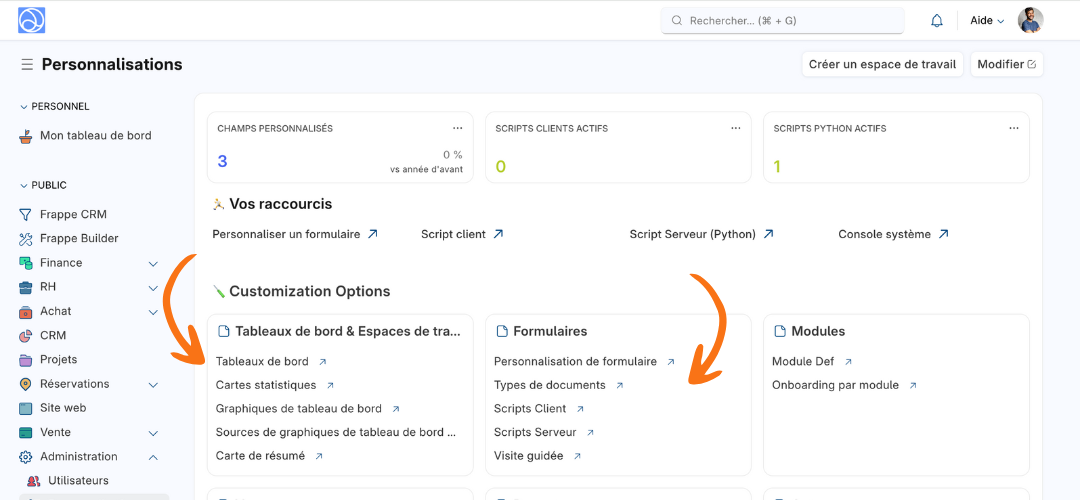Open options menu of Champs personnalisés card

(x=458, y=128)
